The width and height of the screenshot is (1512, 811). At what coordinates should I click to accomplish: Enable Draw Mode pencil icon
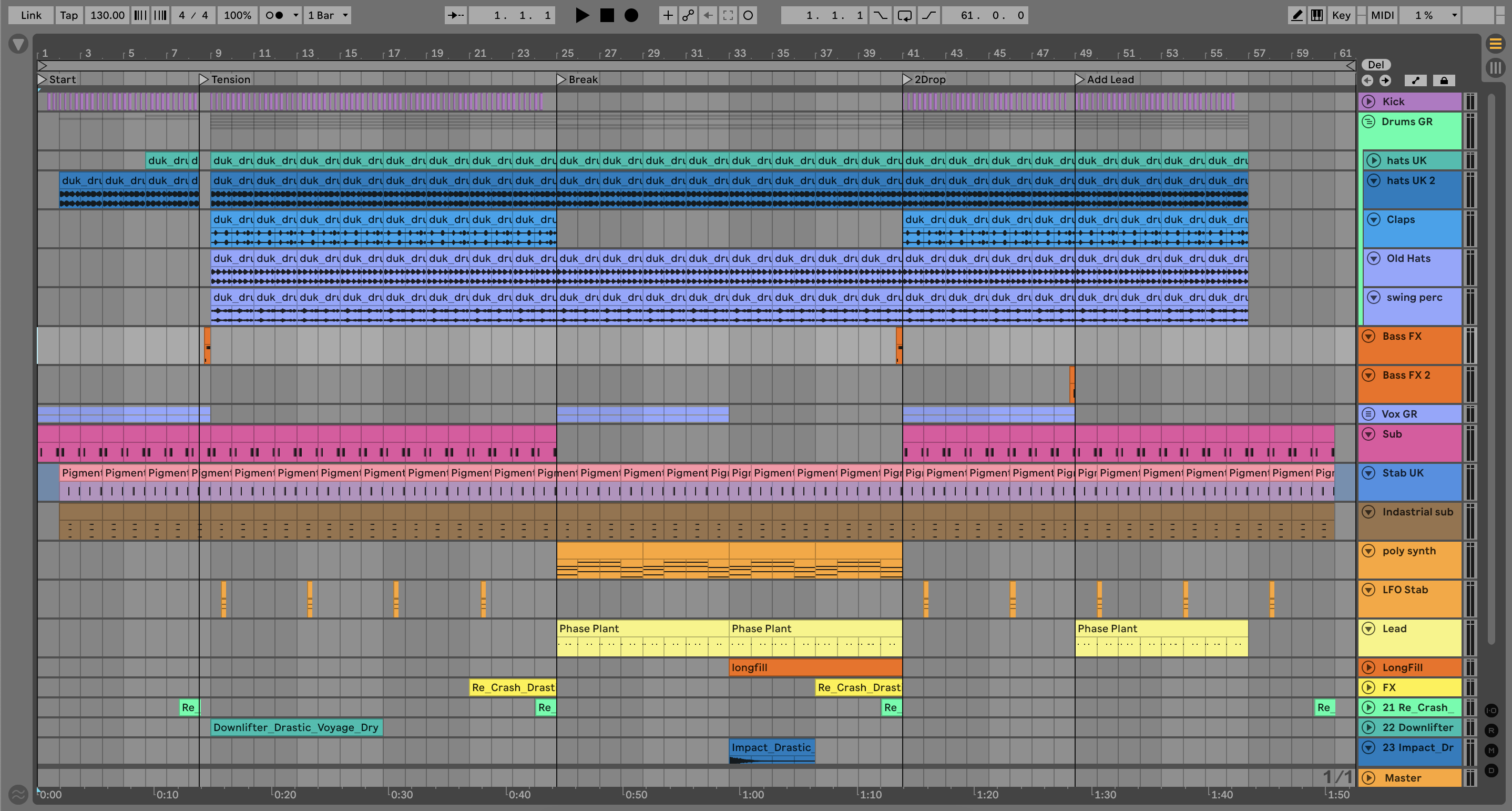(1296, 15)
